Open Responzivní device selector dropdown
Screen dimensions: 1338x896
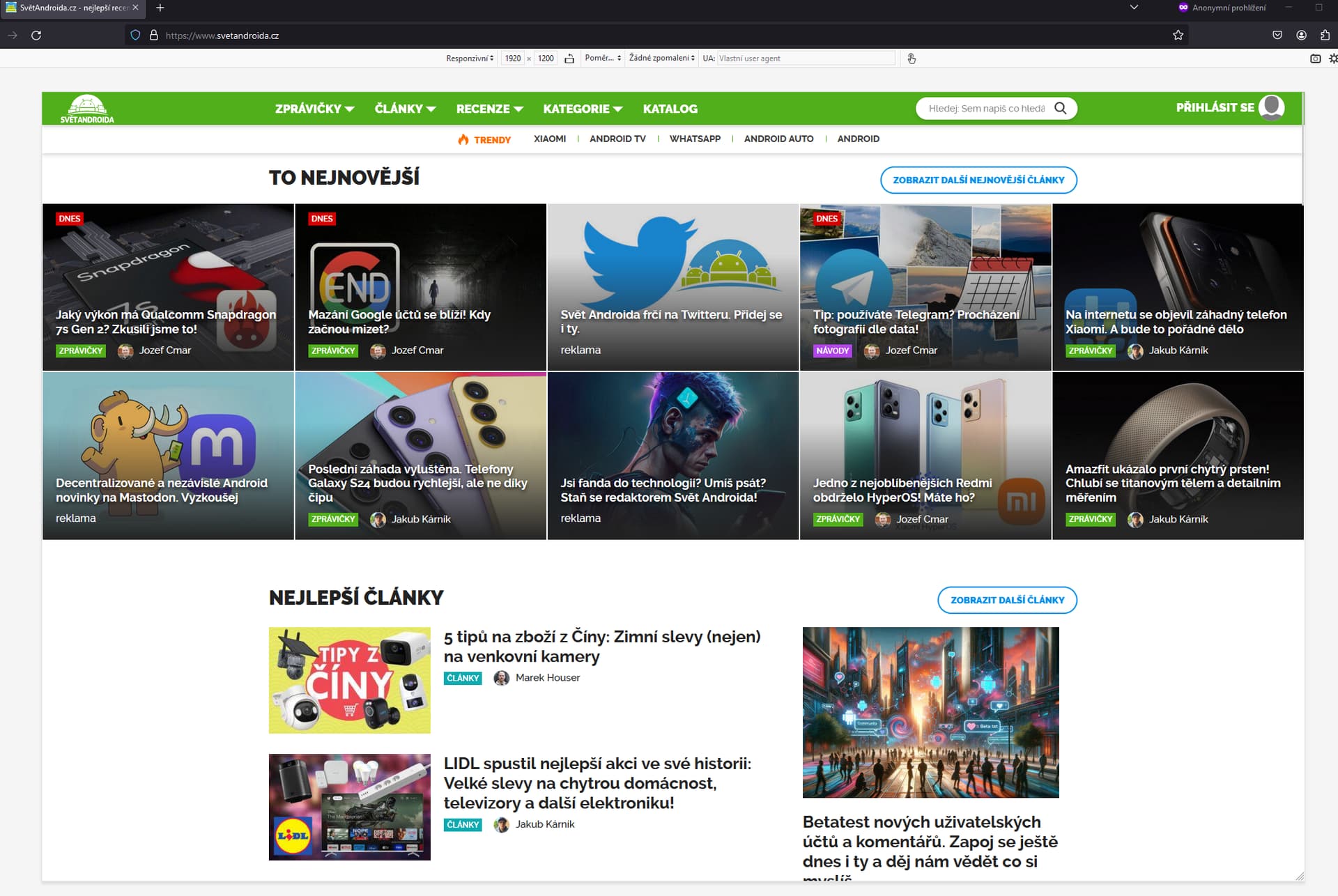point(470,59)
